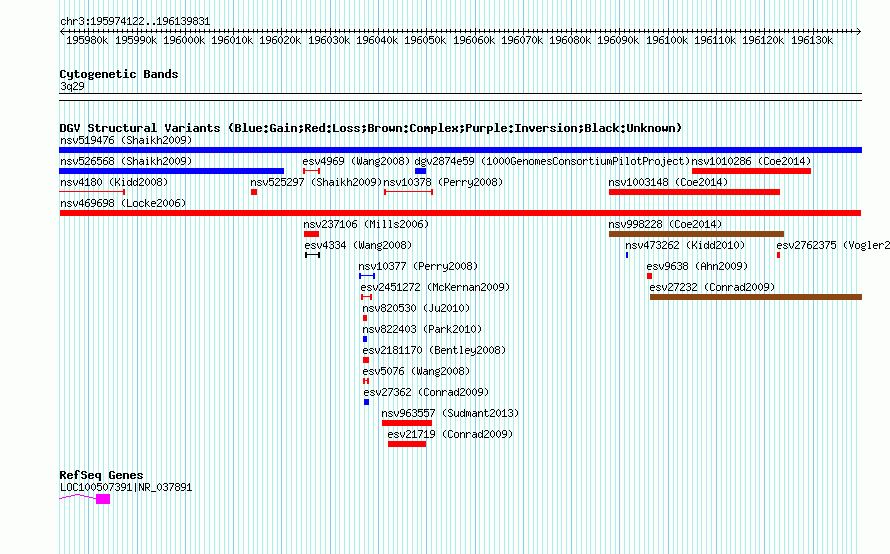890x554 pixels.
Task: Open nsv4180 (Kidd2008) variant label
Action: click(x=114, y=182)
